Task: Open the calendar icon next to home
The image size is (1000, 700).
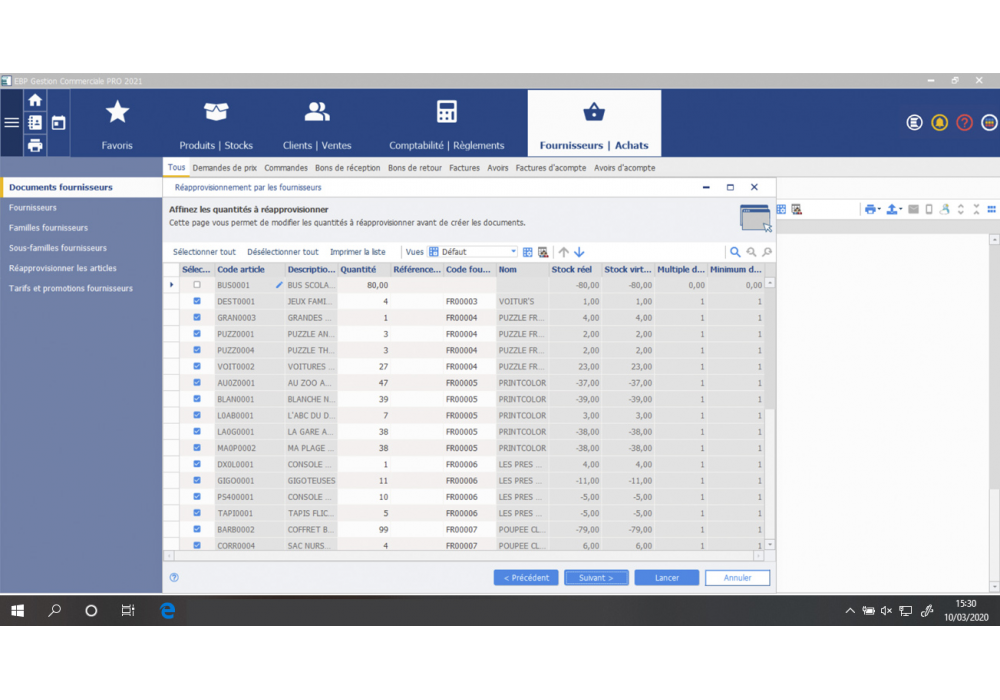Action: (x=58, y=123)
